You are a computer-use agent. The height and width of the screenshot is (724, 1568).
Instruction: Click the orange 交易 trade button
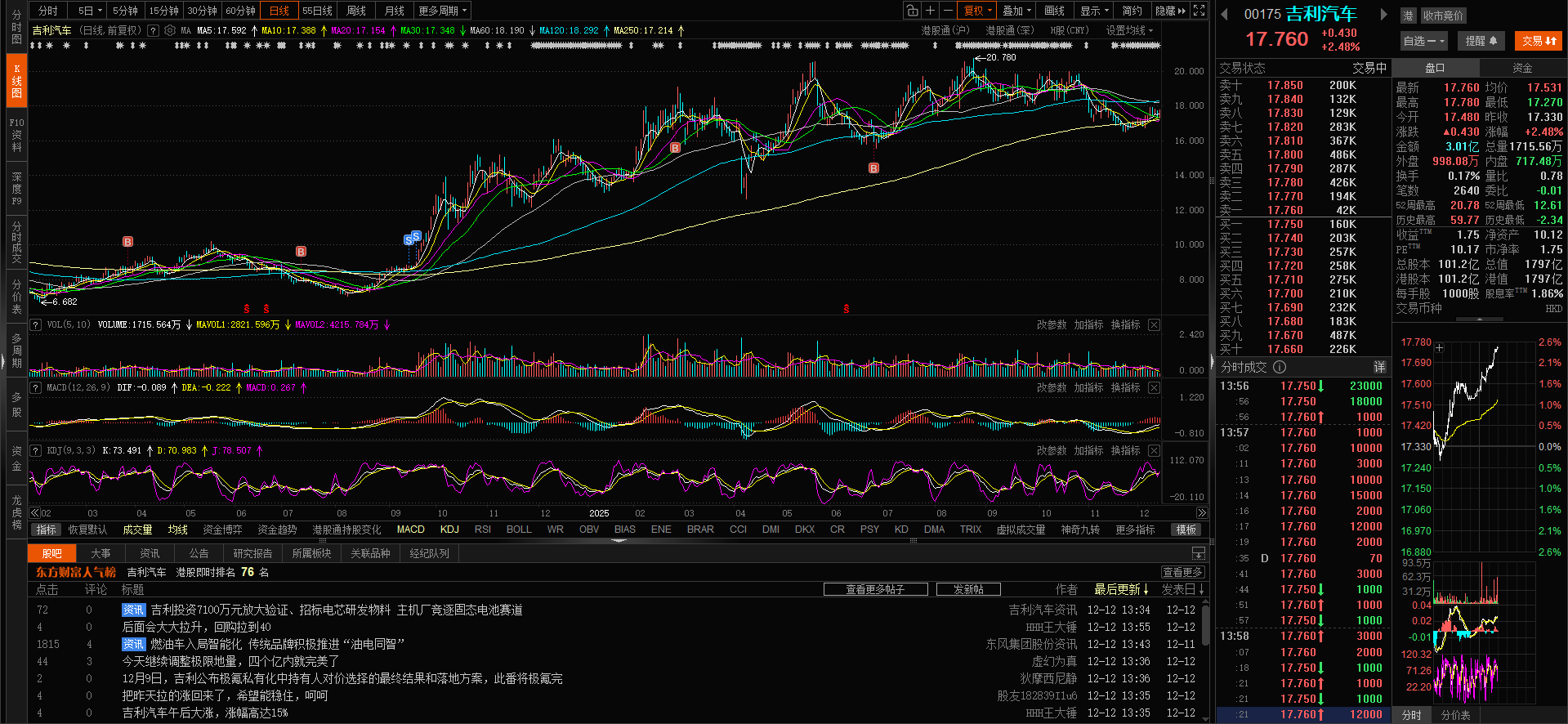point(1539,40)
